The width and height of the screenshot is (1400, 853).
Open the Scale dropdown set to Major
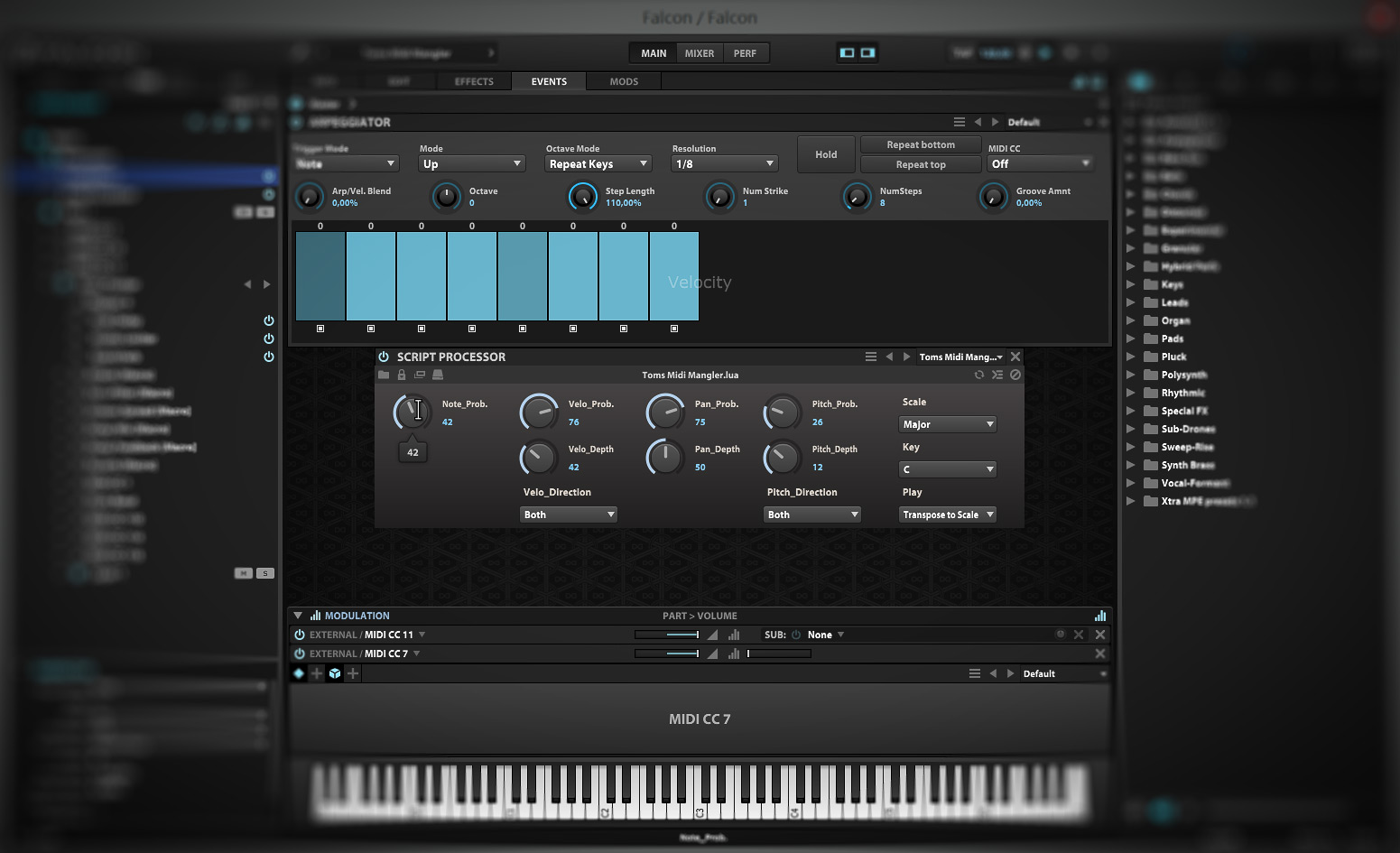click(947, 424)
